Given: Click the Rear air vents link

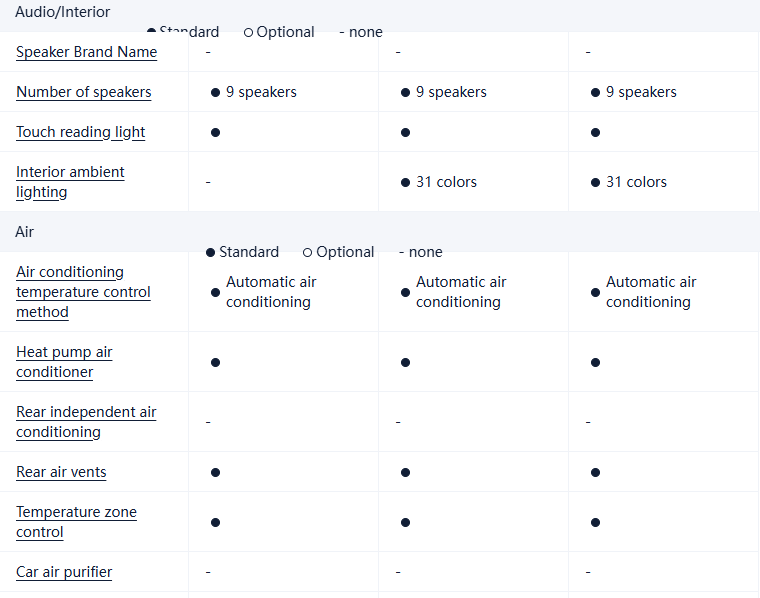Looking at the screenshot, I should (61, 472).
